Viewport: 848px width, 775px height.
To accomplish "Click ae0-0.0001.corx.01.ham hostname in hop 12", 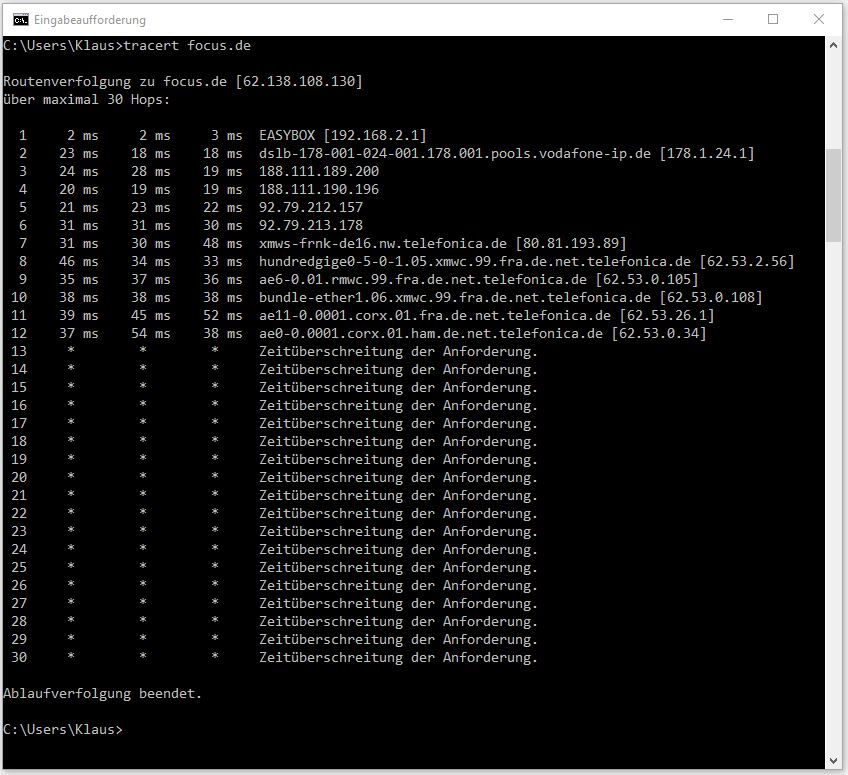I will (431, 333).
